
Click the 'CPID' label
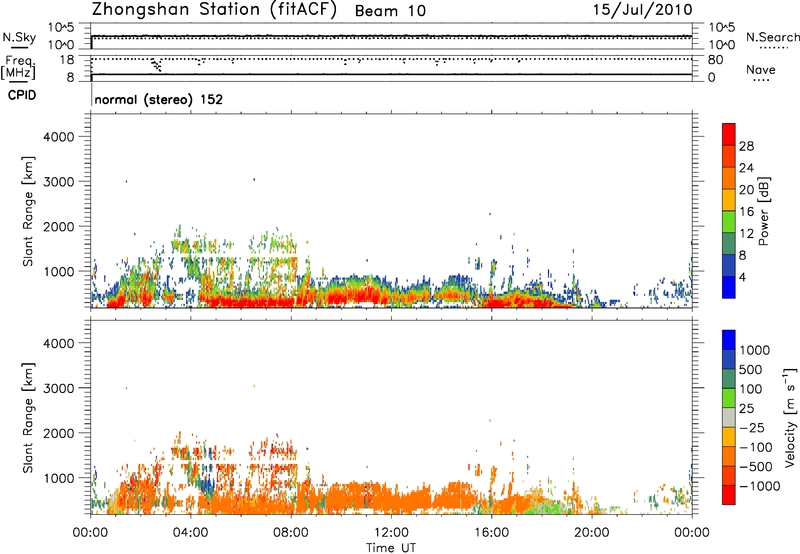pyautogui.click(x=21, y=95)
